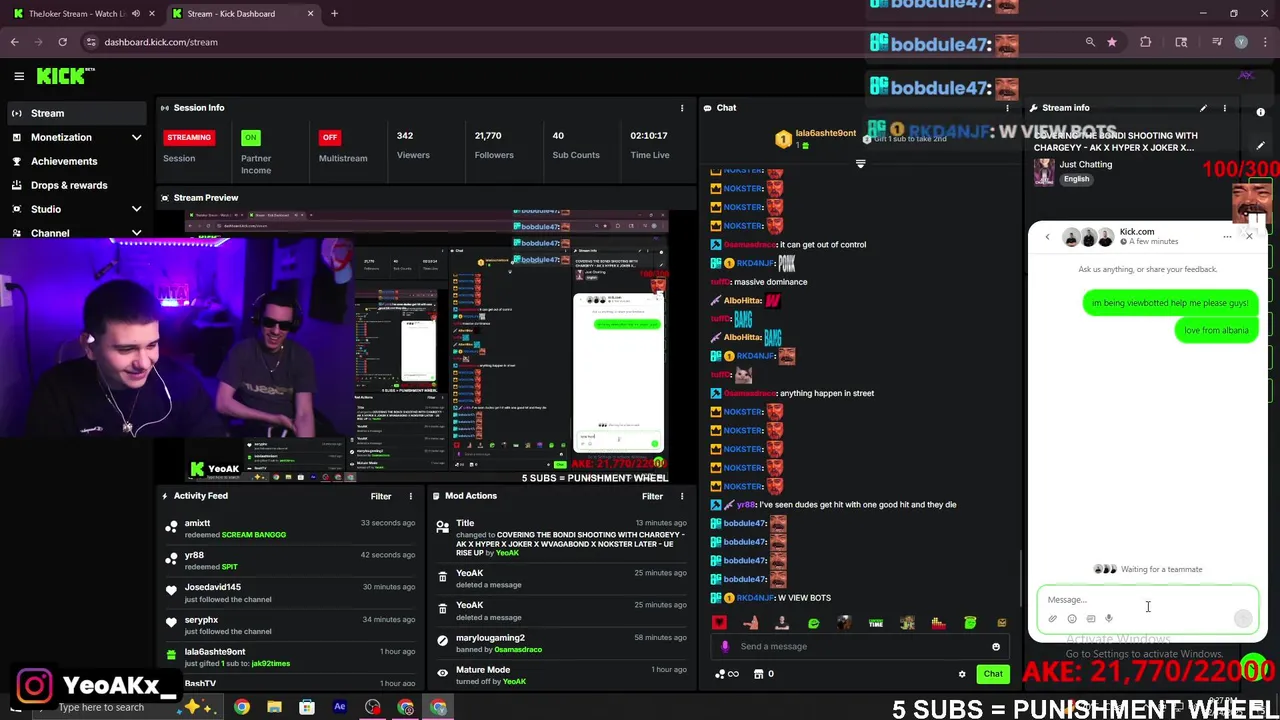Viewport: 1280px width, 720px height.
Task: Open Stream info panel options menu
Action: (1224, 108)
